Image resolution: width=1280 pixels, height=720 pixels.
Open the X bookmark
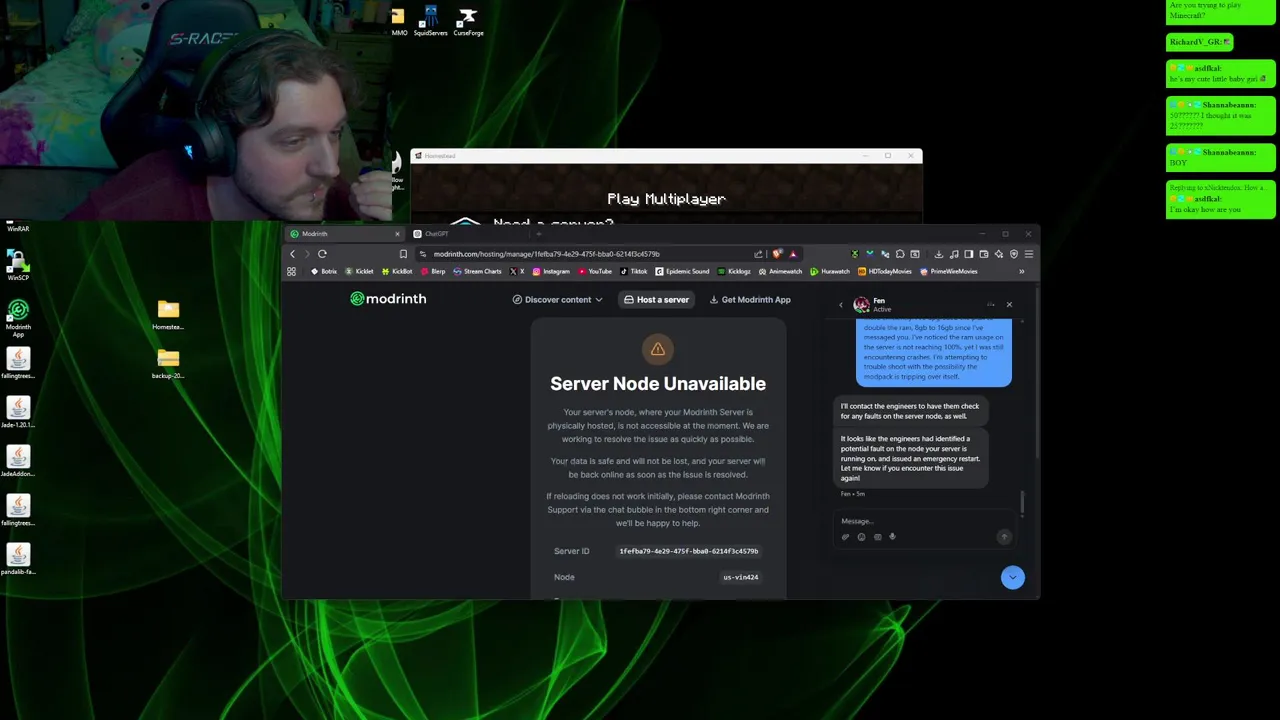point(516,271)
